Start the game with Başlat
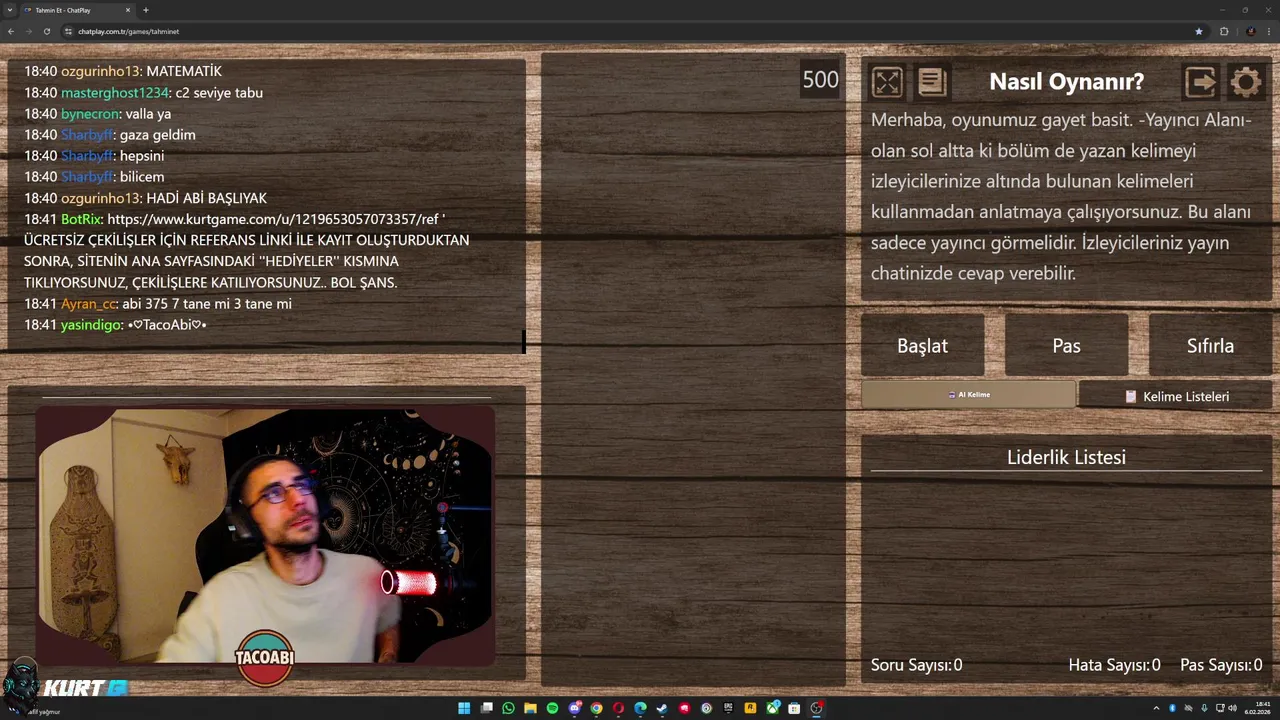 coord(922,345)
